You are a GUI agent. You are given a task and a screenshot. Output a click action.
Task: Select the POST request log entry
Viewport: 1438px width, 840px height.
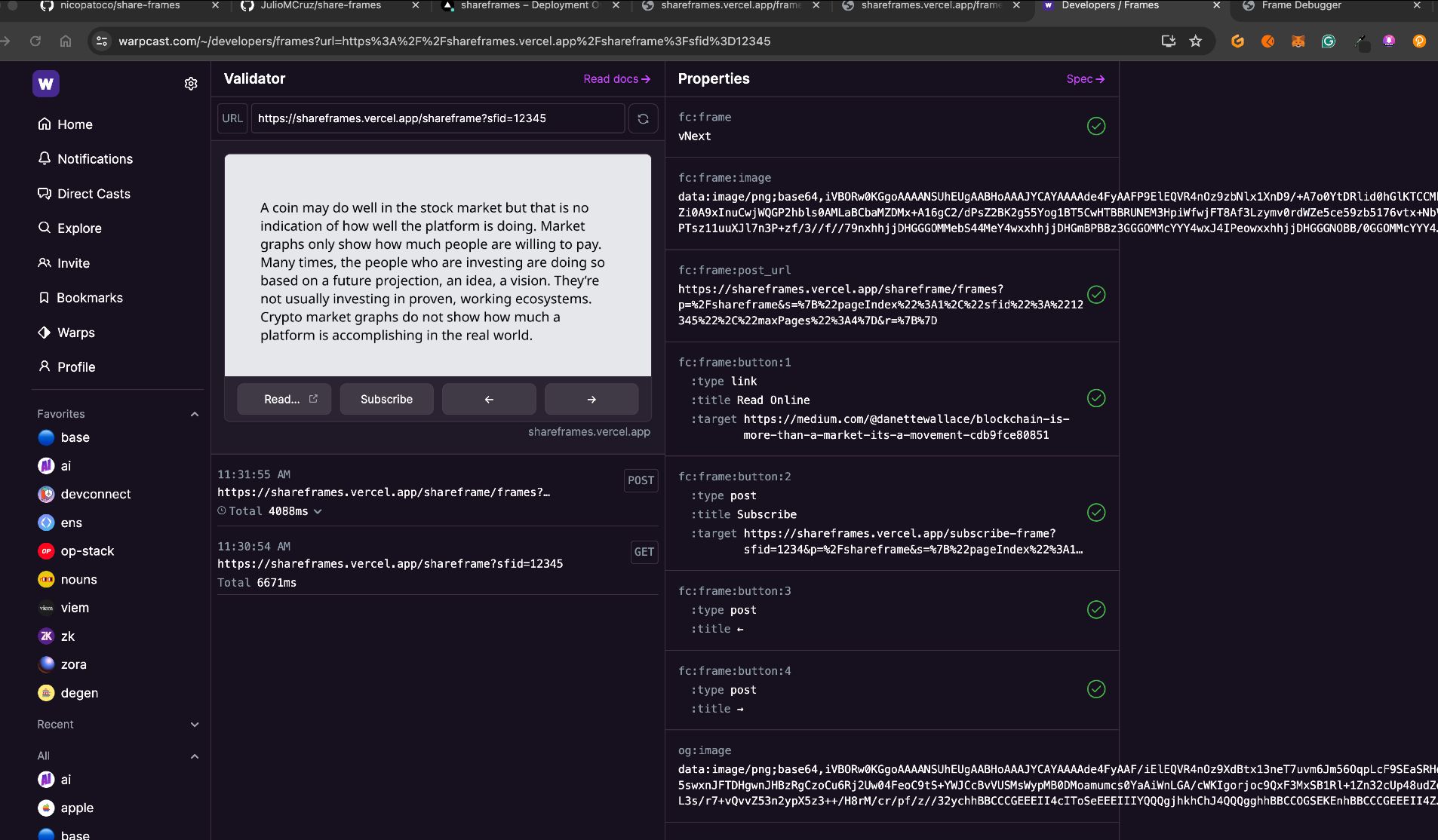(438, 492)
